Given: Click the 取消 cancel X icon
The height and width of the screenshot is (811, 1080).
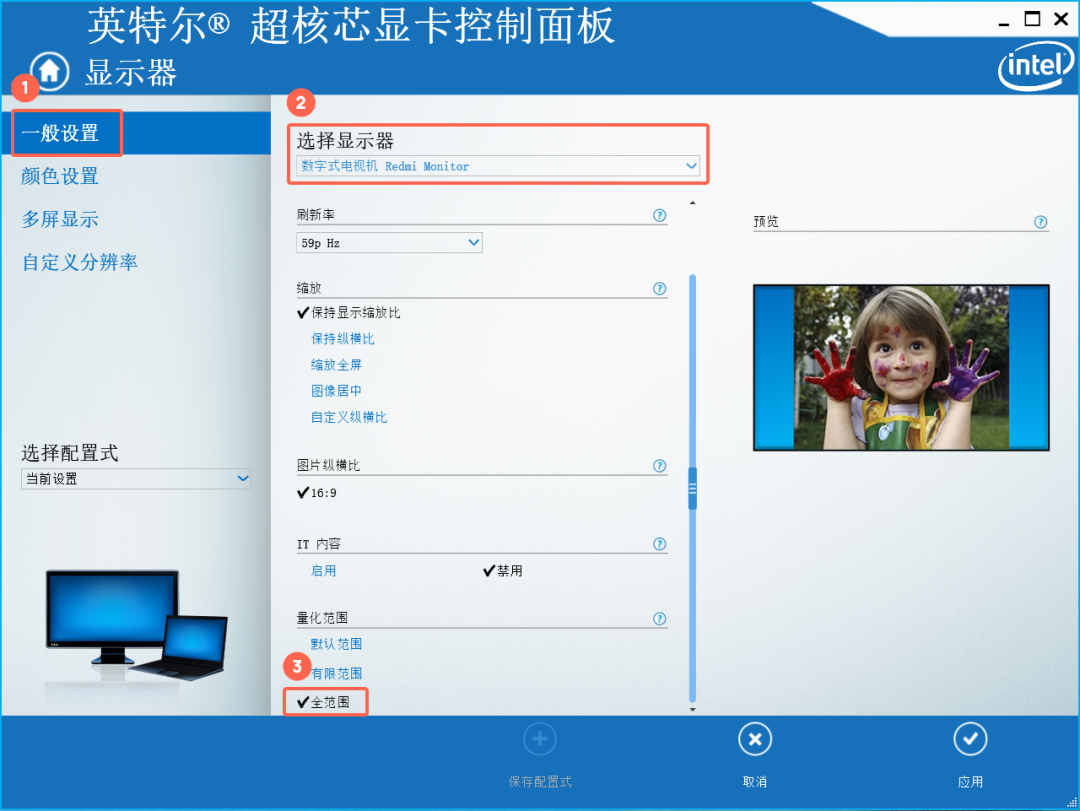Looking at the screenshot, I should click(755, 739).
